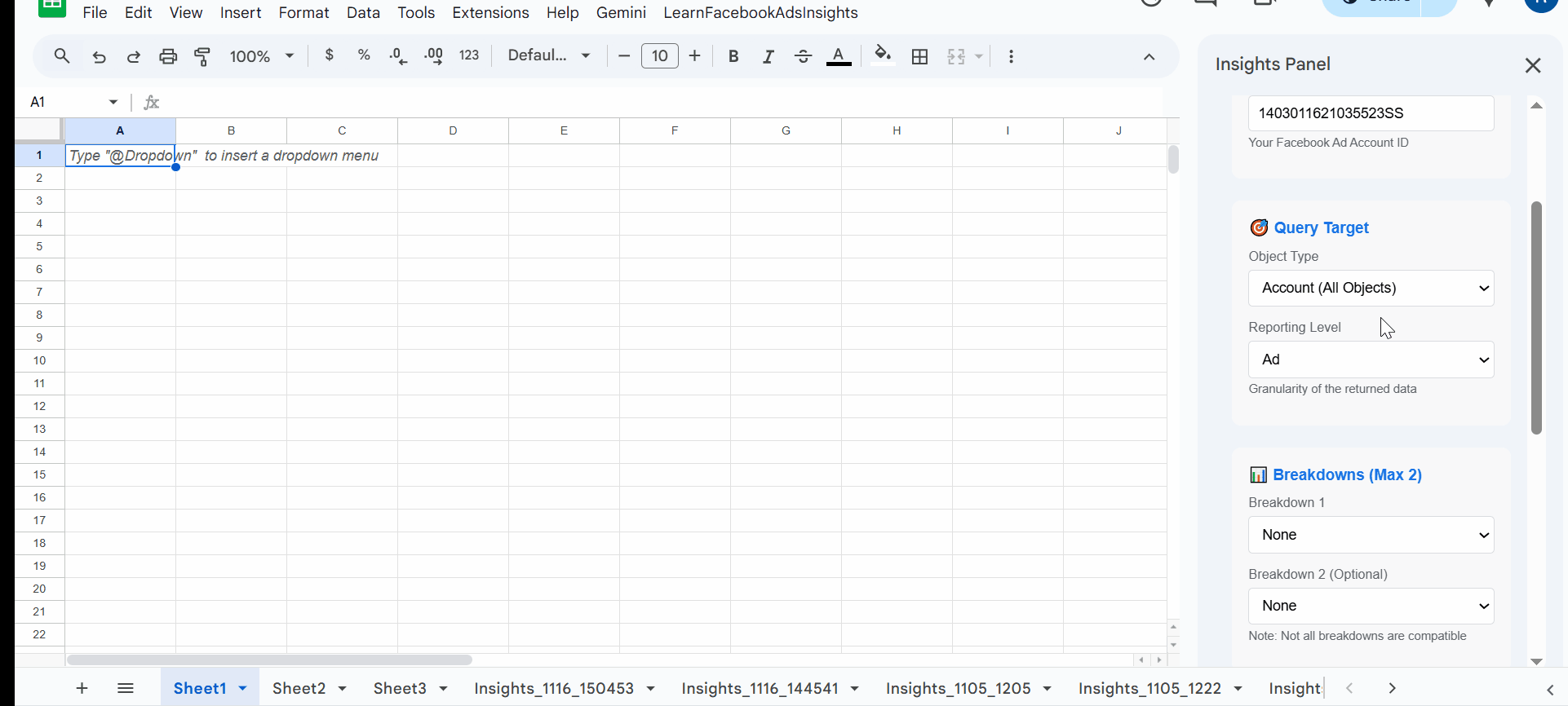Open the Extensions menu
The width and height of the screenshot is (1568, 706).
[491, 13]
